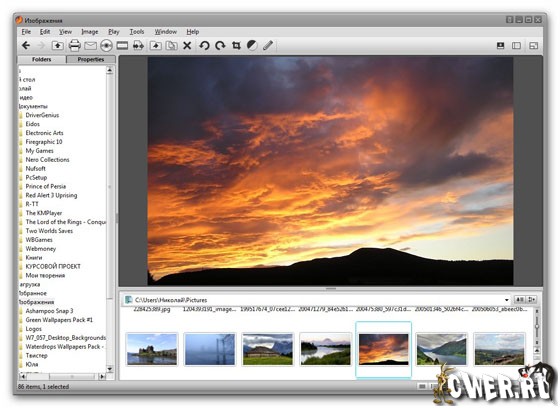
Task: Open the Tools menu
Action: coord(137,32)
